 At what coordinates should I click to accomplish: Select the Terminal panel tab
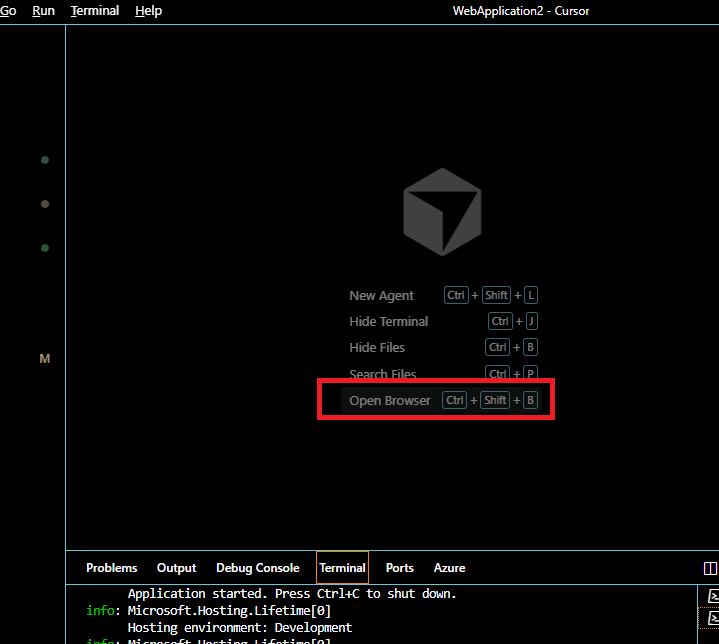pos(343,568)
